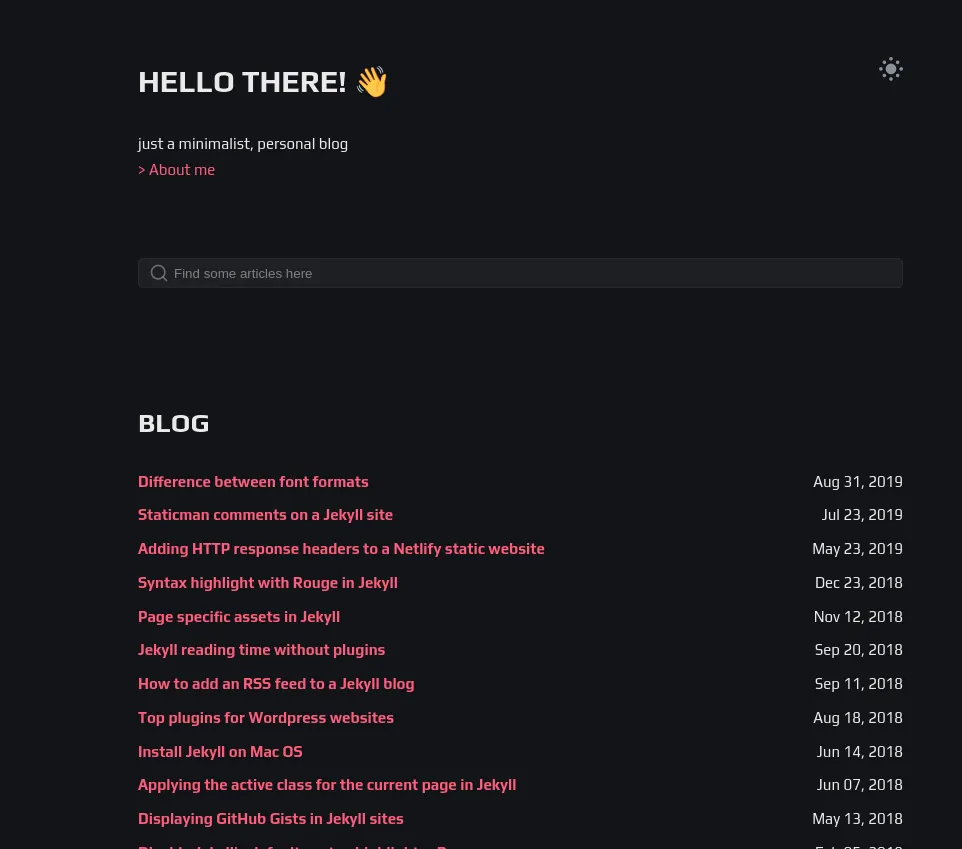Open 'Syntax highlight with Rouge in Jekyll'
Viewport: 962px width, 849px height.
point(267,583)
